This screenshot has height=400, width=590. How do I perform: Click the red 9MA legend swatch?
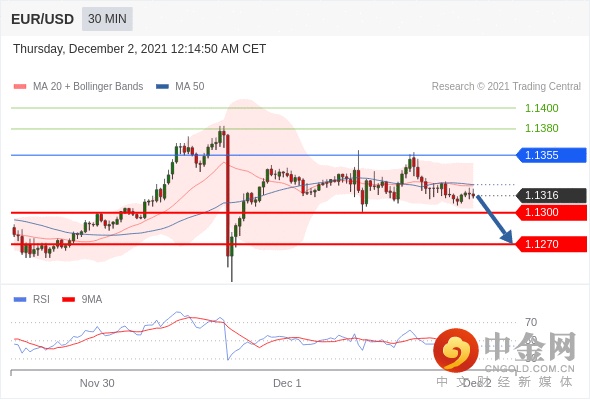click(68, 300)
